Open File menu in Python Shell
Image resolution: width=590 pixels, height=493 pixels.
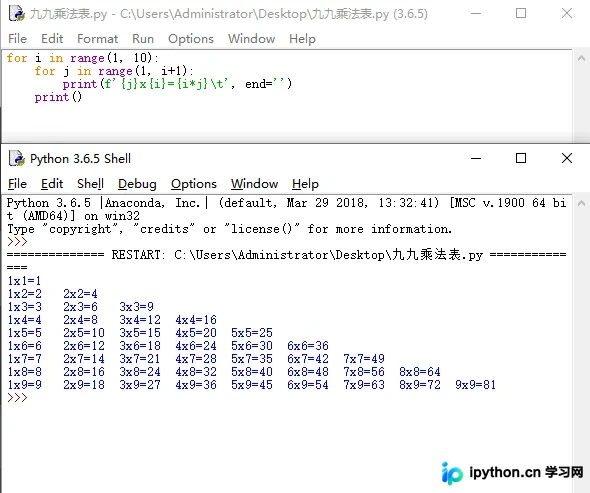(x=17, y=184)
